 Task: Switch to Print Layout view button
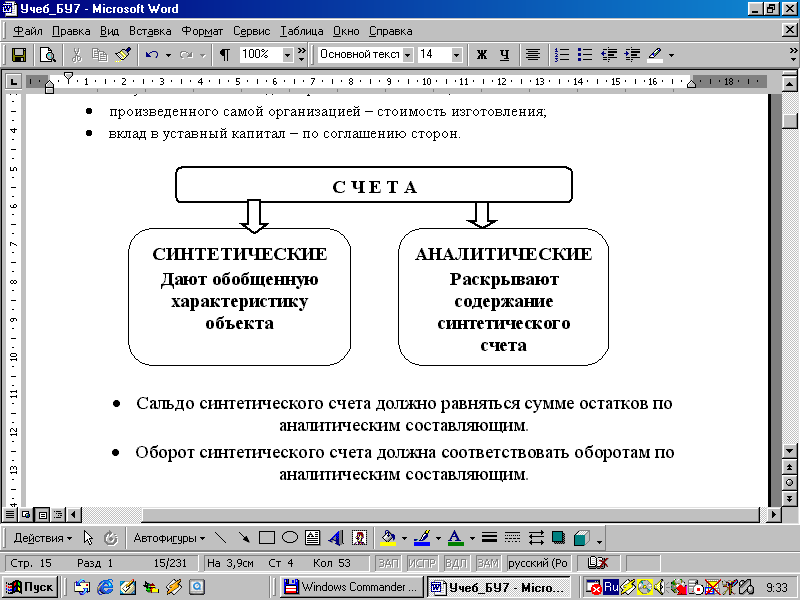coord(42,514)
